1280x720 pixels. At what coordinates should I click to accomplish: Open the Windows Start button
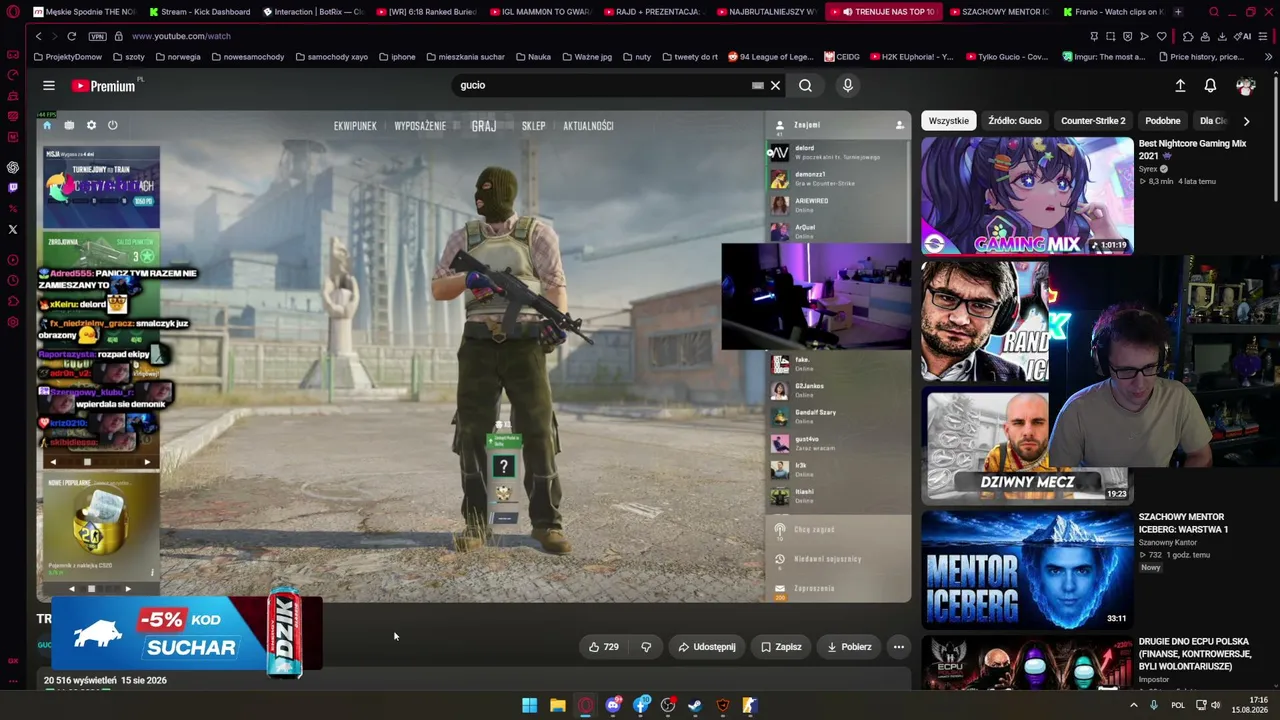(x=530, y=705)
